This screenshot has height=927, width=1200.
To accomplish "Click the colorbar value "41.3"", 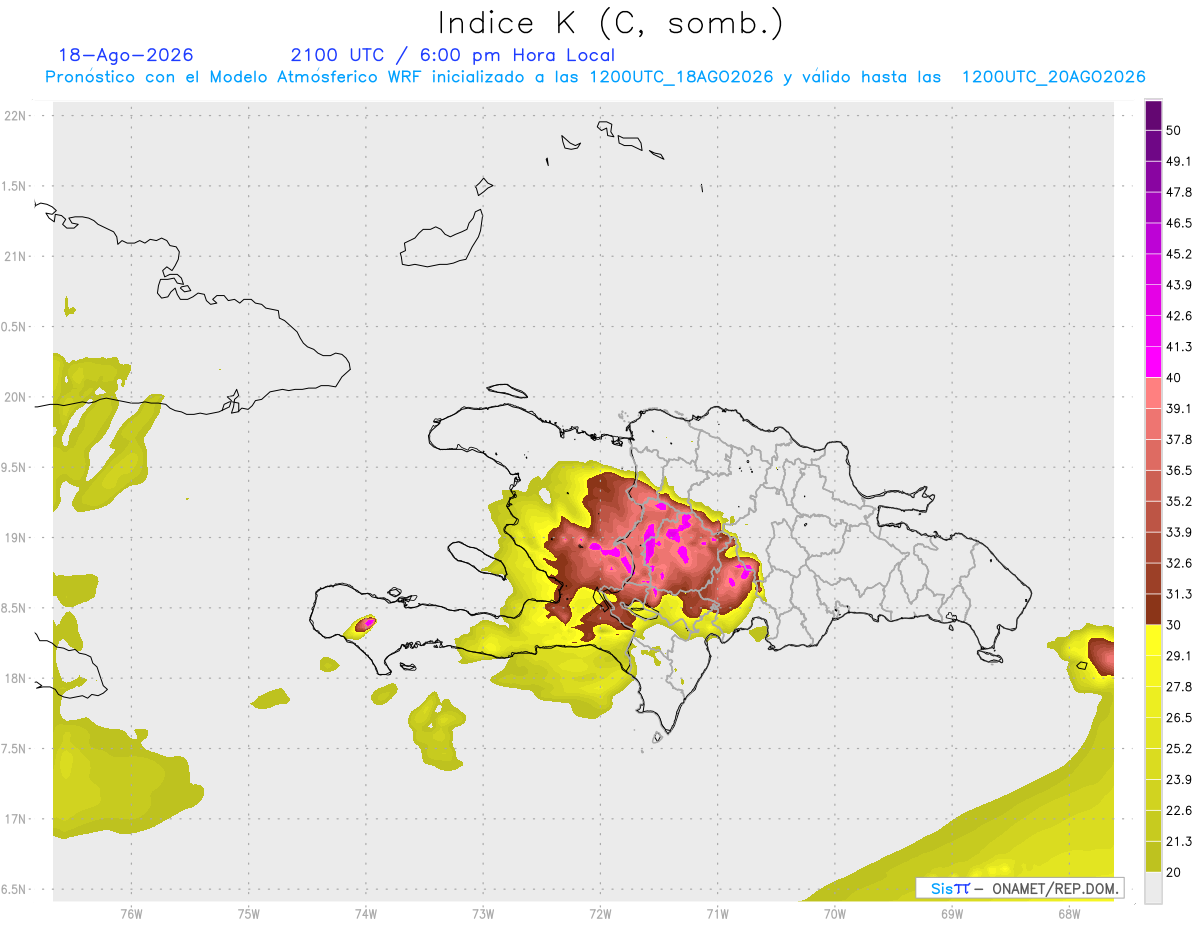I will pos(1179,348).
